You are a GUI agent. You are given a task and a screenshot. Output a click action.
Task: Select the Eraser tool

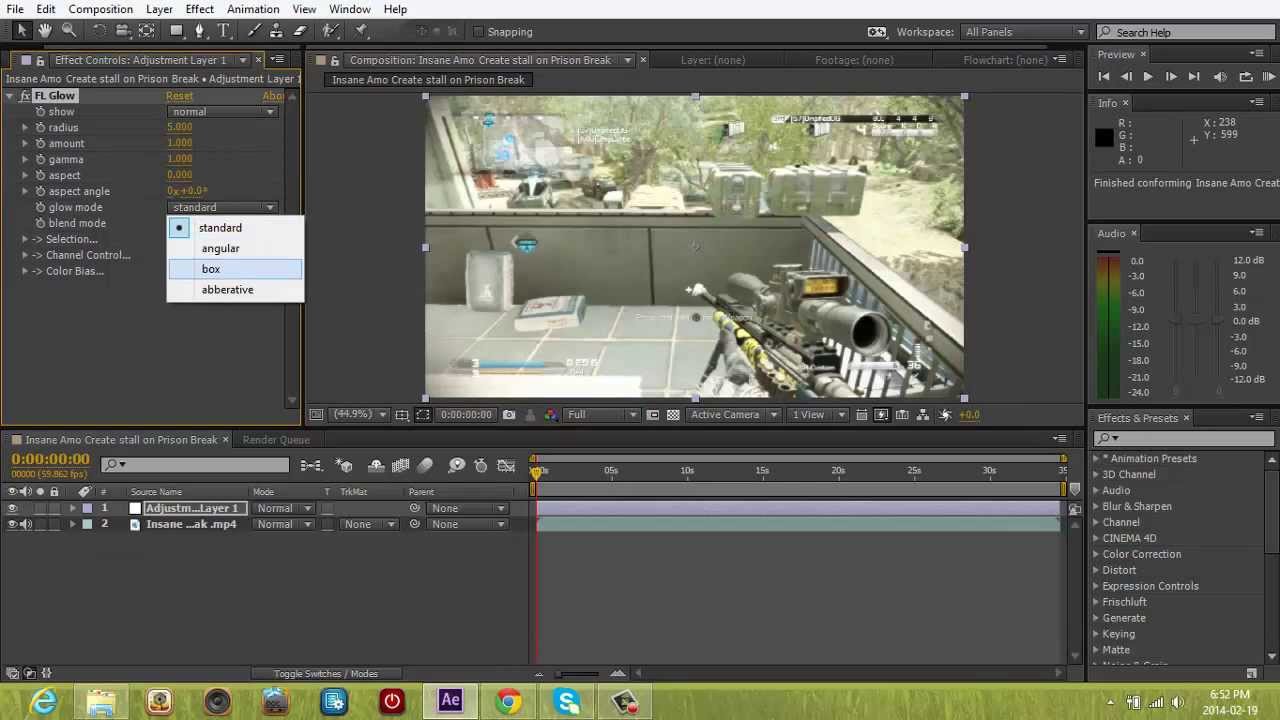point(300,32)
